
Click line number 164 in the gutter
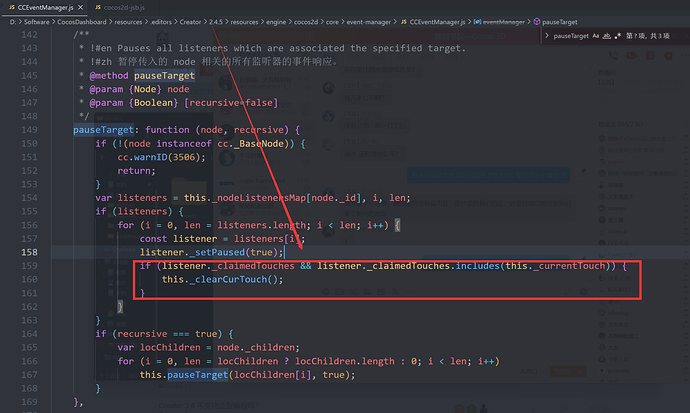[x=29, y=334]
